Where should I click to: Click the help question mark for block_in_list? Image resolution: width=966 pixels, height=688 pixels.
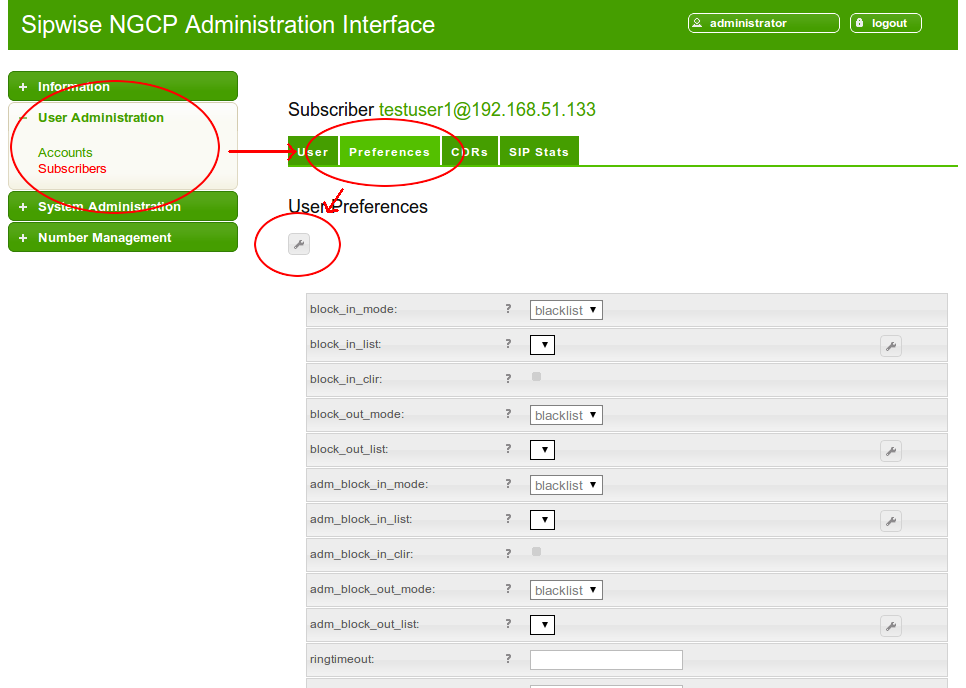tap(508, 344)
